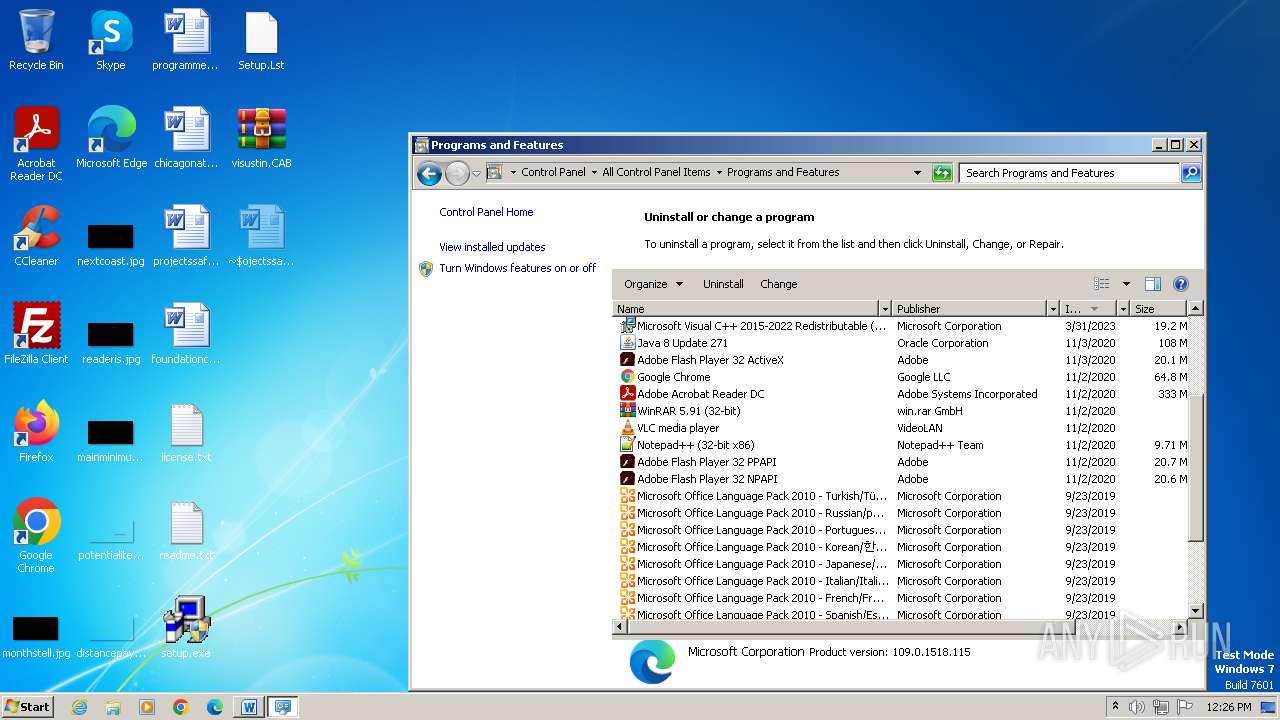Change view icon in toolbar
This screenshot has width=1280, height=720.
click(1102, 284)
